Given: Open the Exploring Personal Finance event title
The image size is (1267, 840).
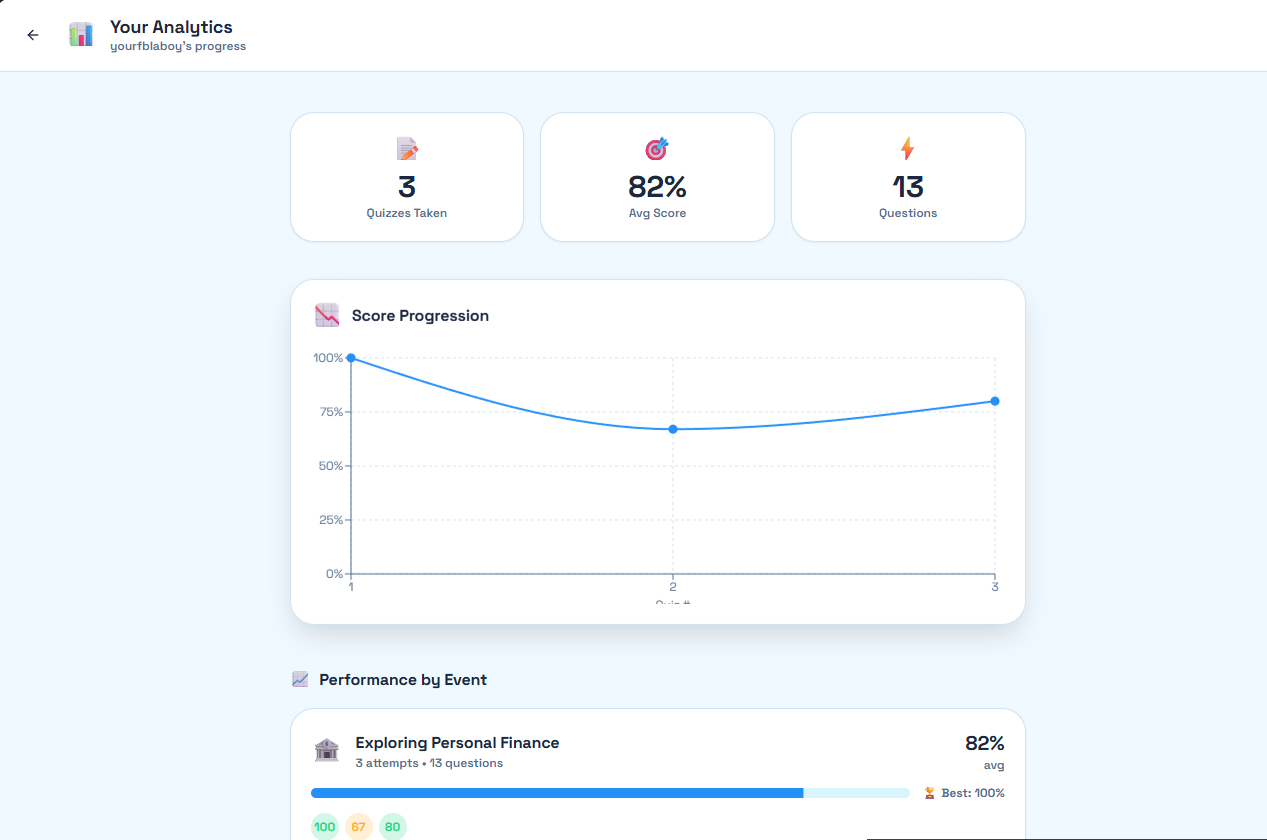Looking at the screenshot, I should (x=457, y=743).
